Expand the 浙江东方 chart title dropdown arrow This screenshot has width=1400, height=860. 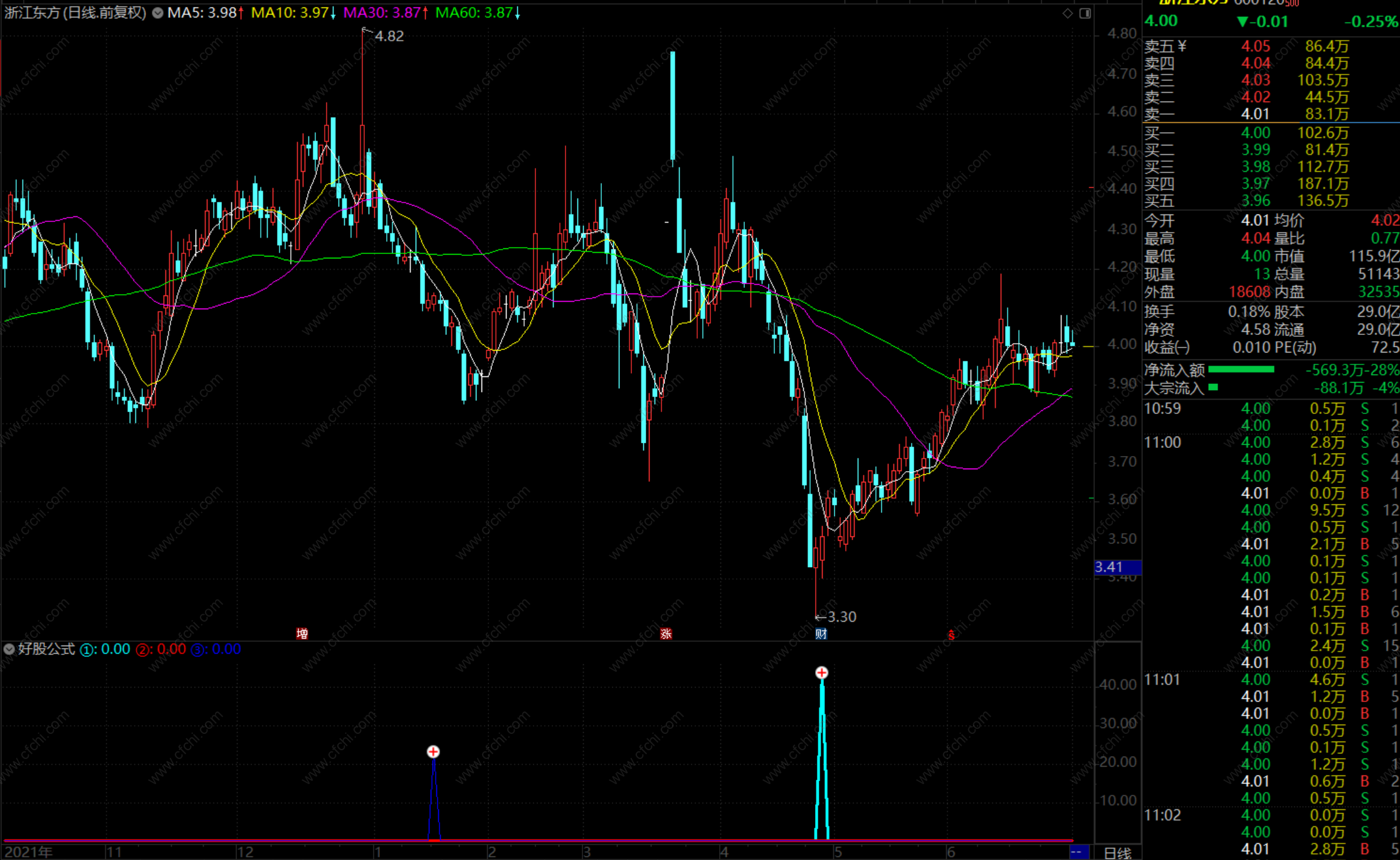point(158,13)
